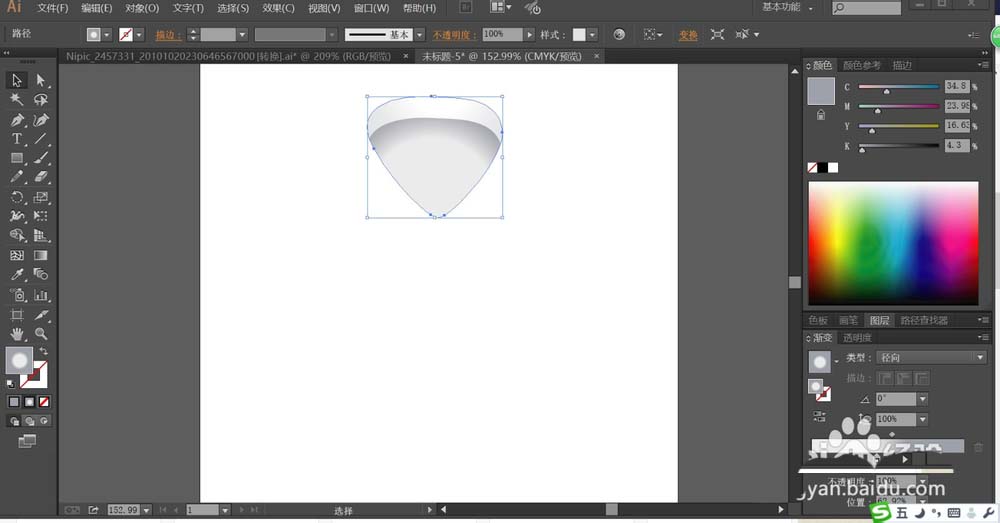Pick the Line Segment tool
The image size is (1000, 523).
(41, 139)
